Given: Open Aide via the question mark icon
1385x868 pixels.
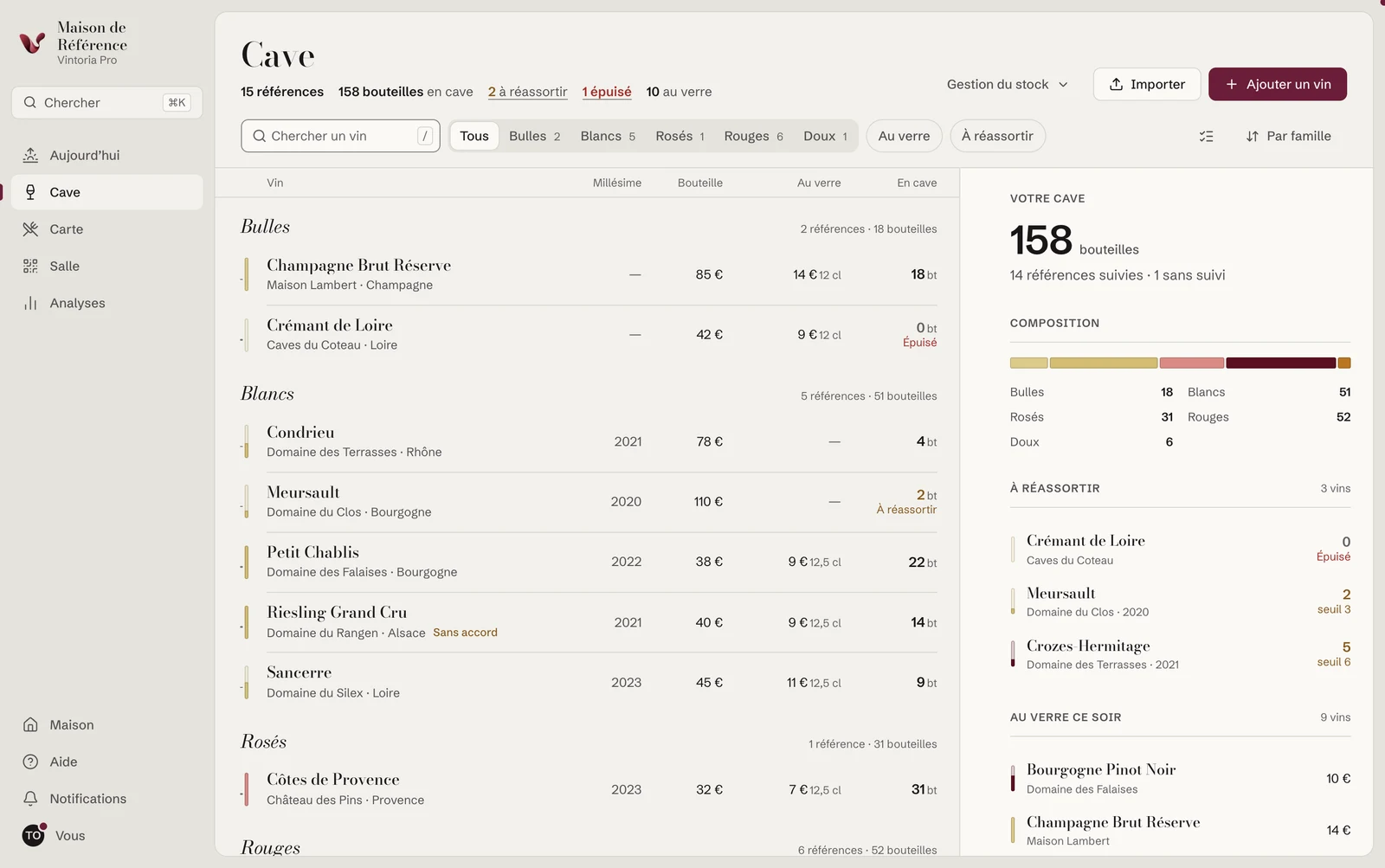Looking at the screenshot, I should click(30, 762).
